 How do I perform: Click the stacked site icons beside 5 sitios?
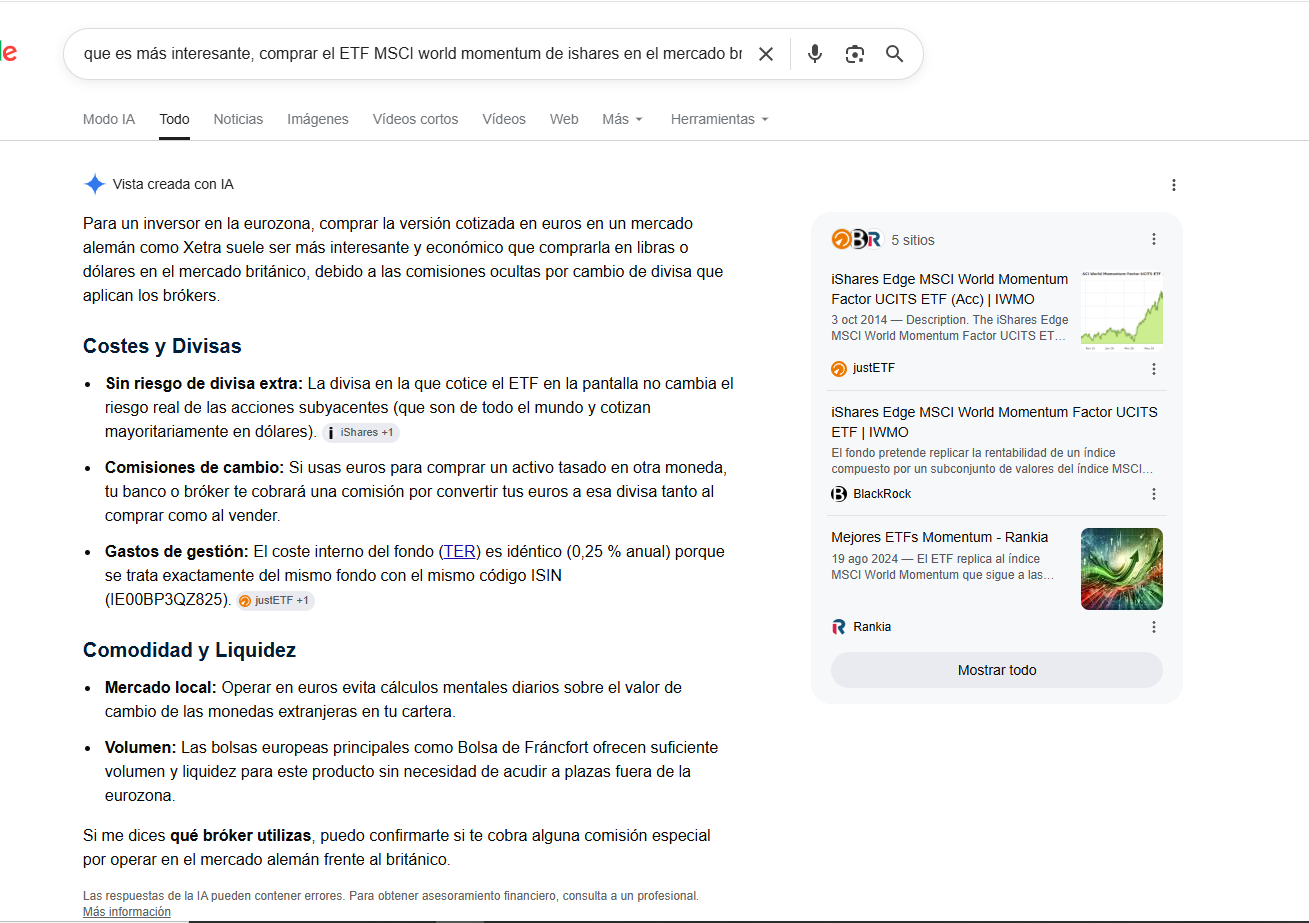pos(856,239)
